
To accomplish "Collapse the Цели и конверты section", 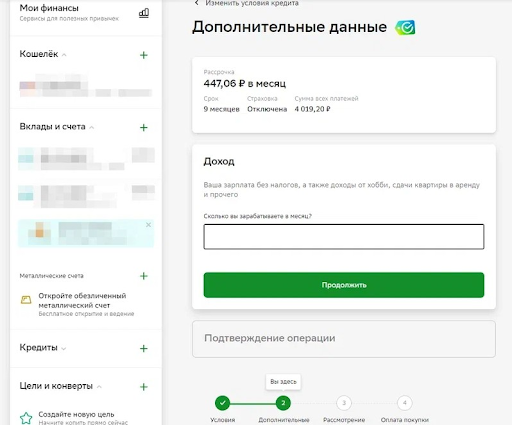I will 99,387.
